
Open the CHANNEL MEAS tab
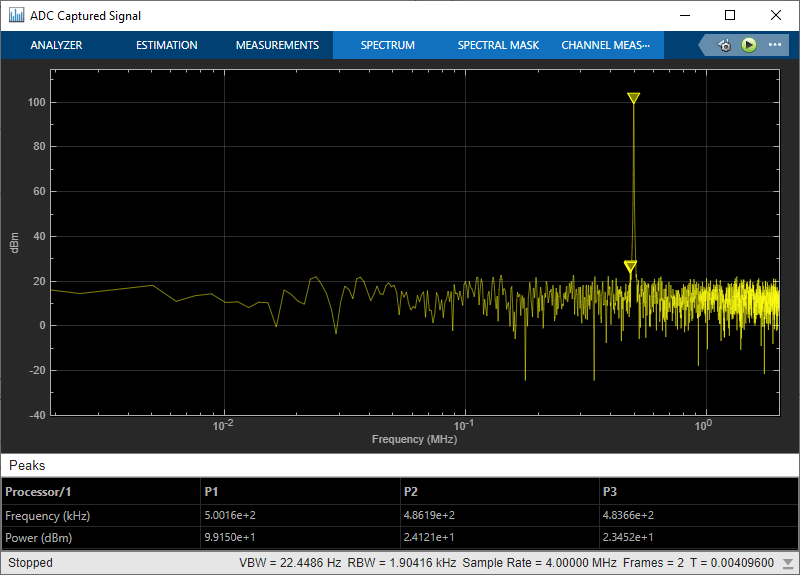pyautogui.click(x=605, y=45)
